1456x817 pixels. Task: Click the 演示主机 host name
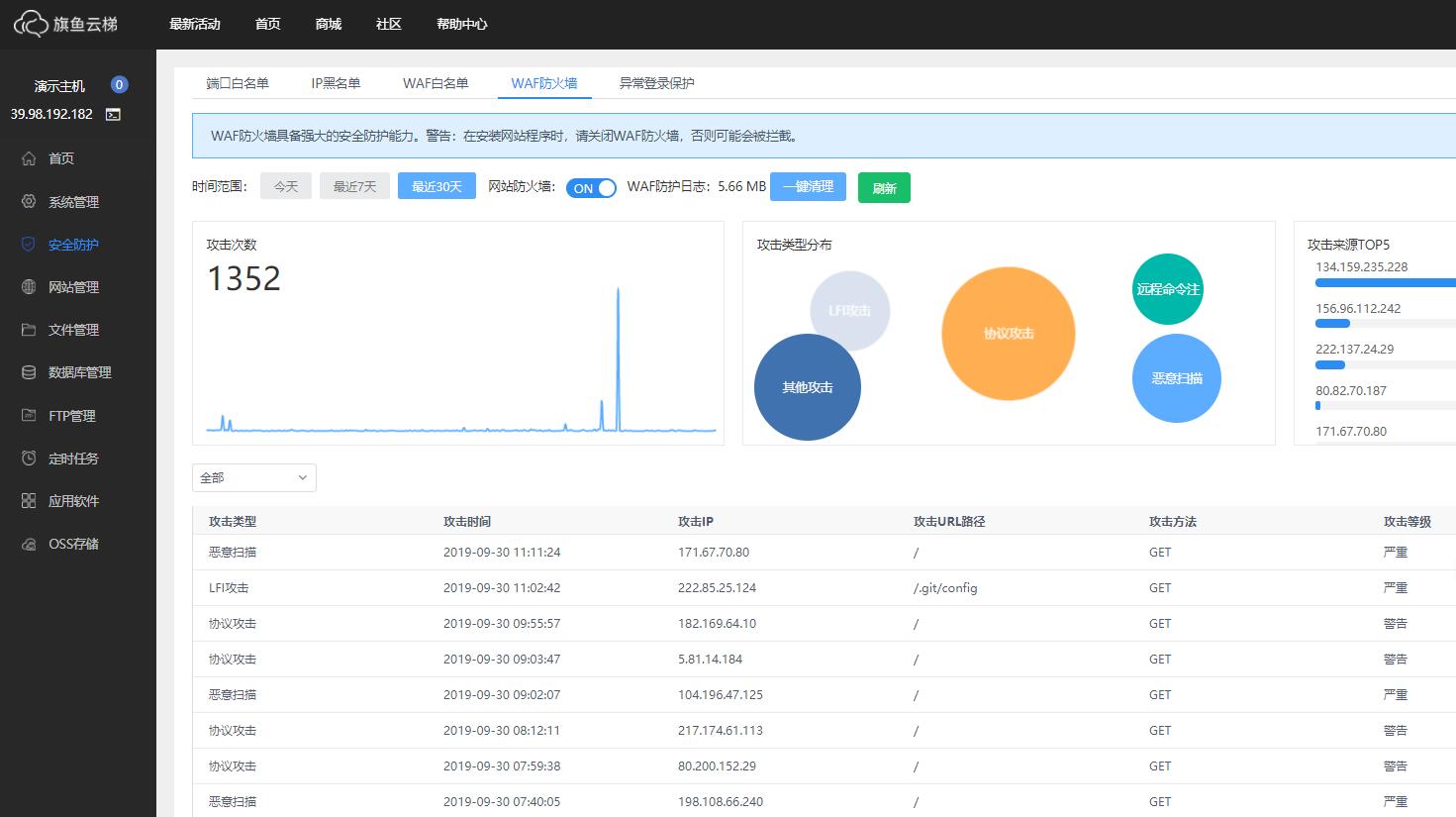59,86
